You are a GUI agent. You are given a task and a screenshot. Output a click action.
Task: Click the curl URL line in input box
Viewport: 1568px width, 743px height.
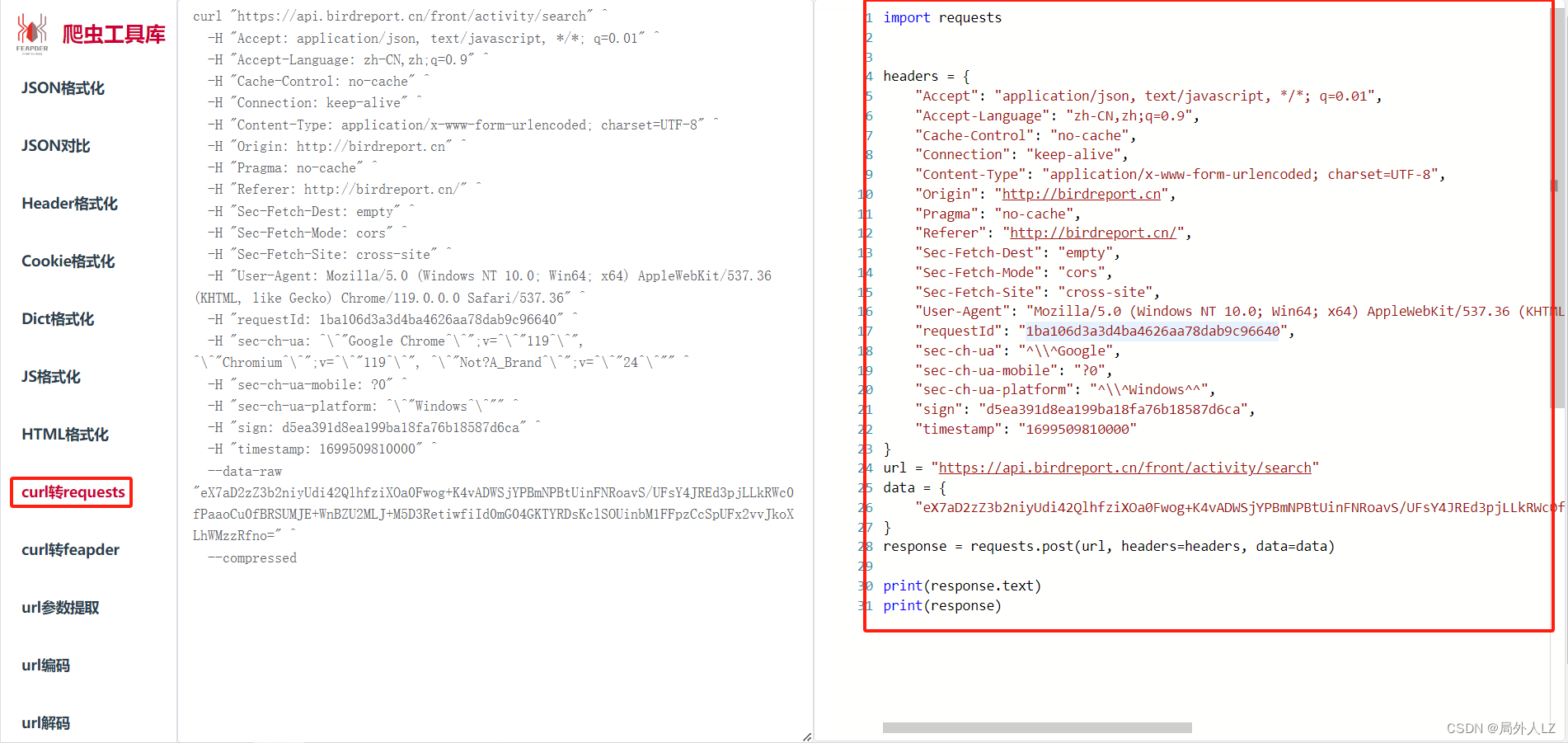pos(400,16)
